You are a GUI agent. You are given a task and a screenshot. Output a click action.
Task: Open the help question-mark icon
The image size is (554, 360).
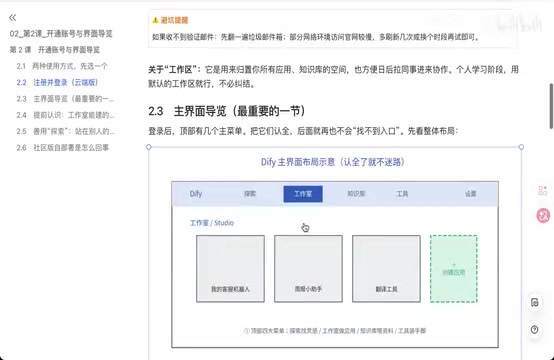click(x=535, y=330)
